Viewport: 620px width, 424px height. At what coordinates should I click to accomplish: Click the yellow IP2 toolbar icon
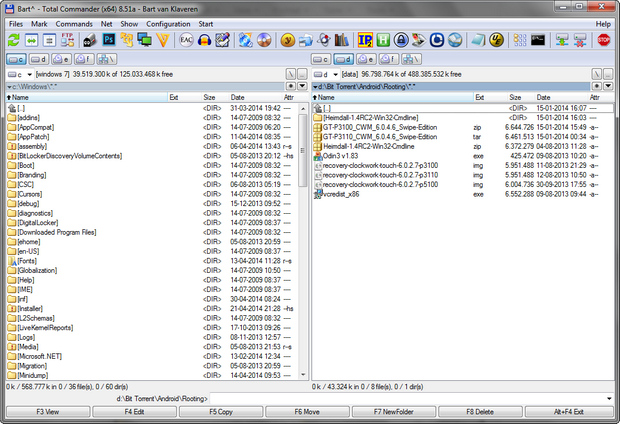[365, 40]
